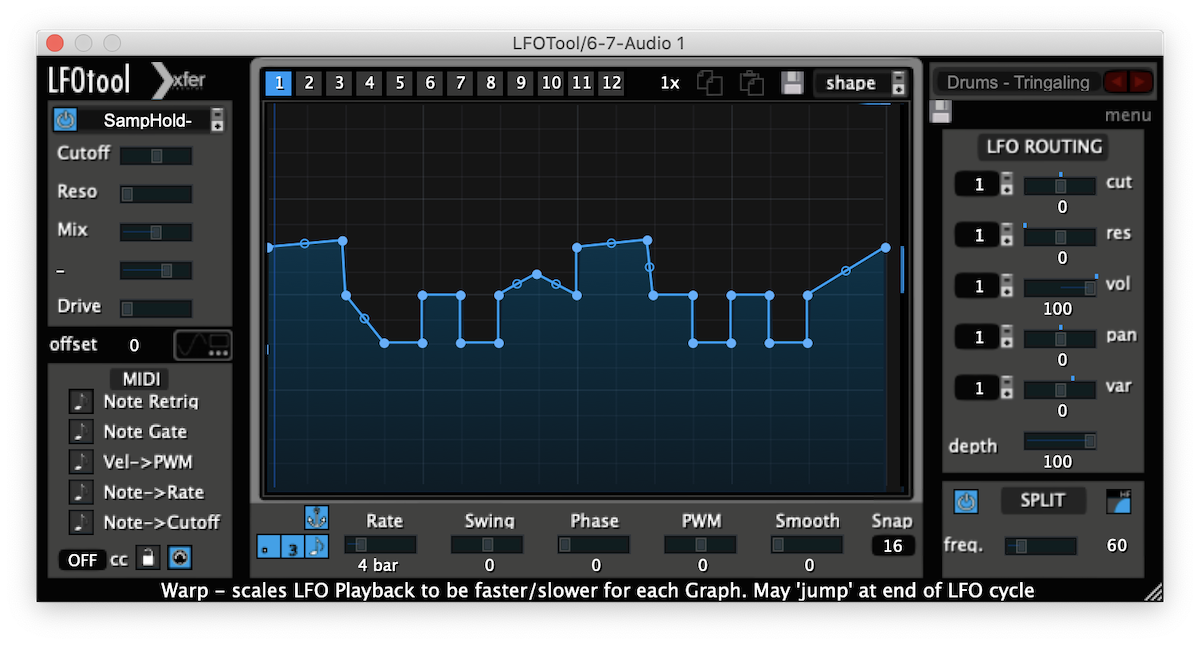Viewport: 1200px width, 645px height.
Task: Toggle the Vel->PWM music note button
Action: (81, 461)
